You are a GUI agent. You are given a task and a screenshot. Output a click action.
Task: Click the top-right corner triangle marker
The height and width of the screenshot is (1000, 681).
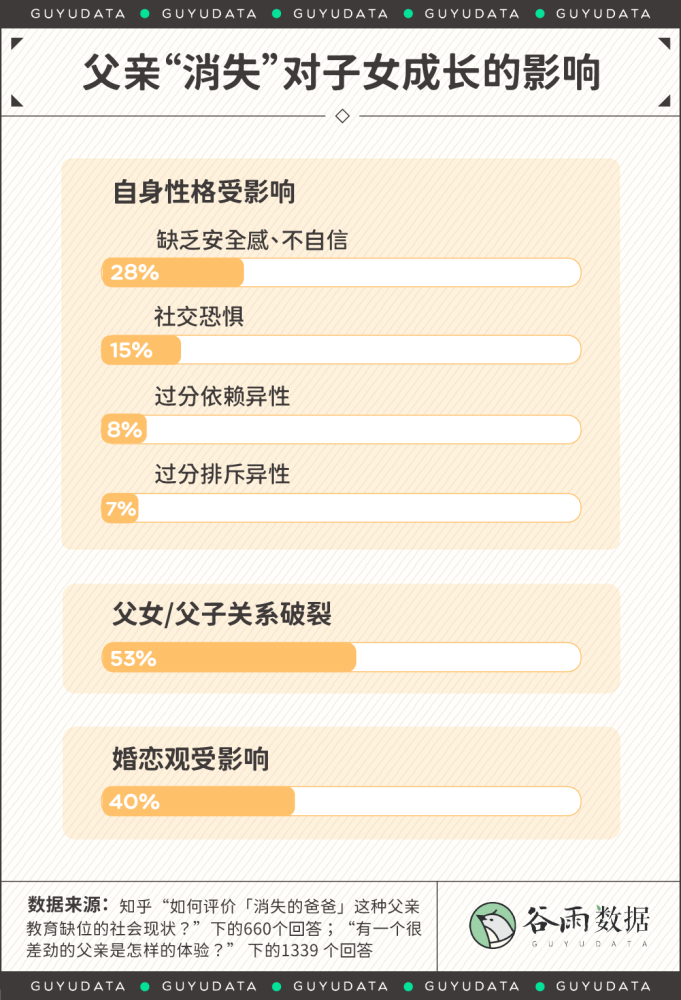tap(664, 43)
